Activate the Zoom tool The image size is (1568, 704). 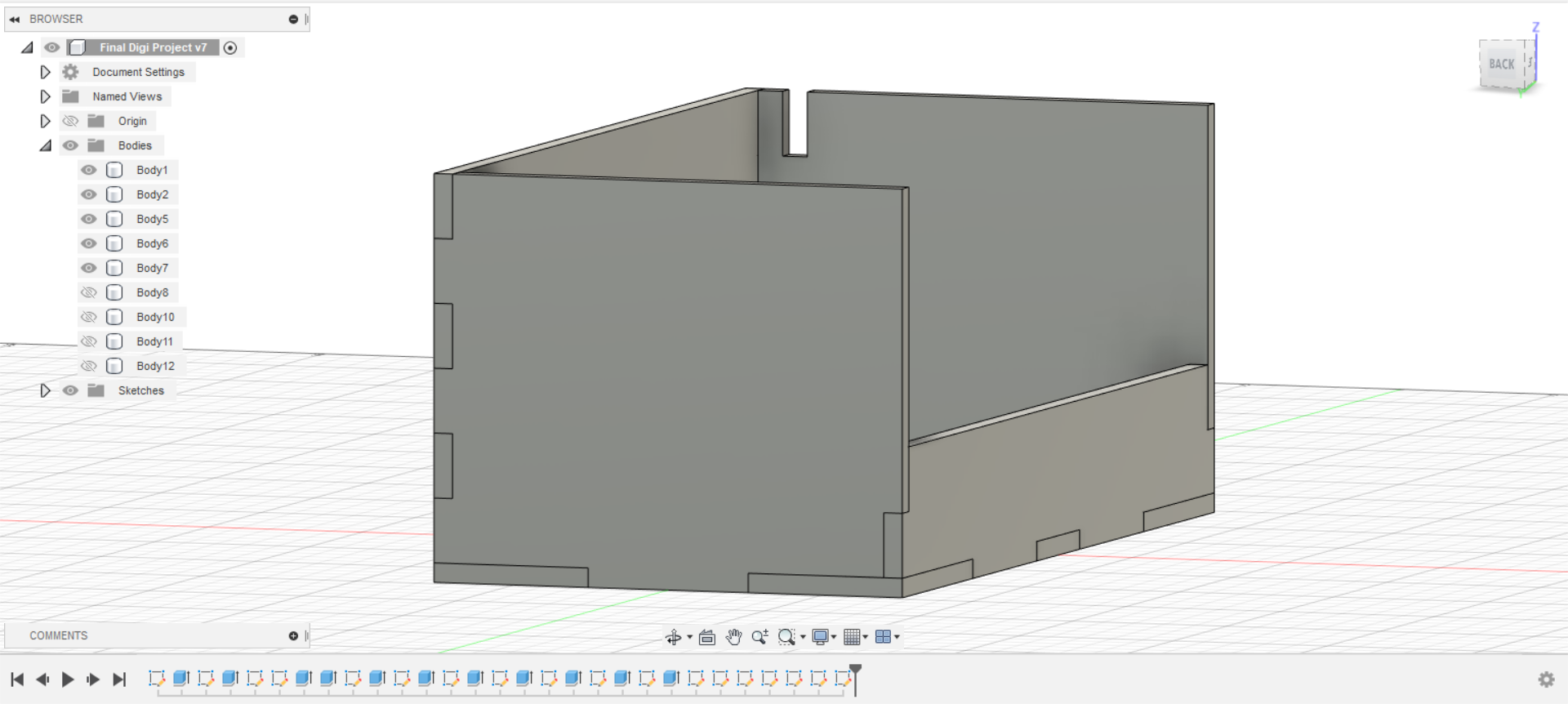click(x=759, y=637)
